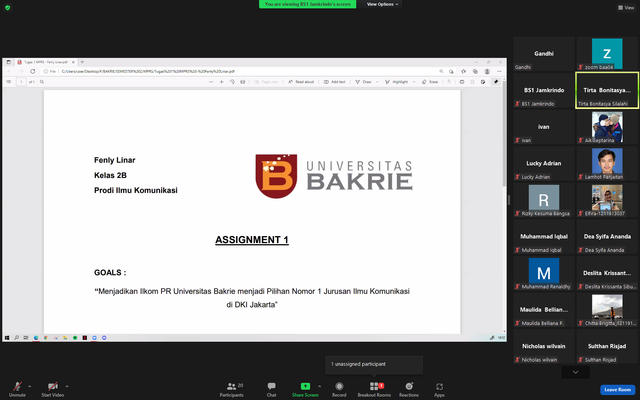Click Leave Room button

[x=617, y=389]
